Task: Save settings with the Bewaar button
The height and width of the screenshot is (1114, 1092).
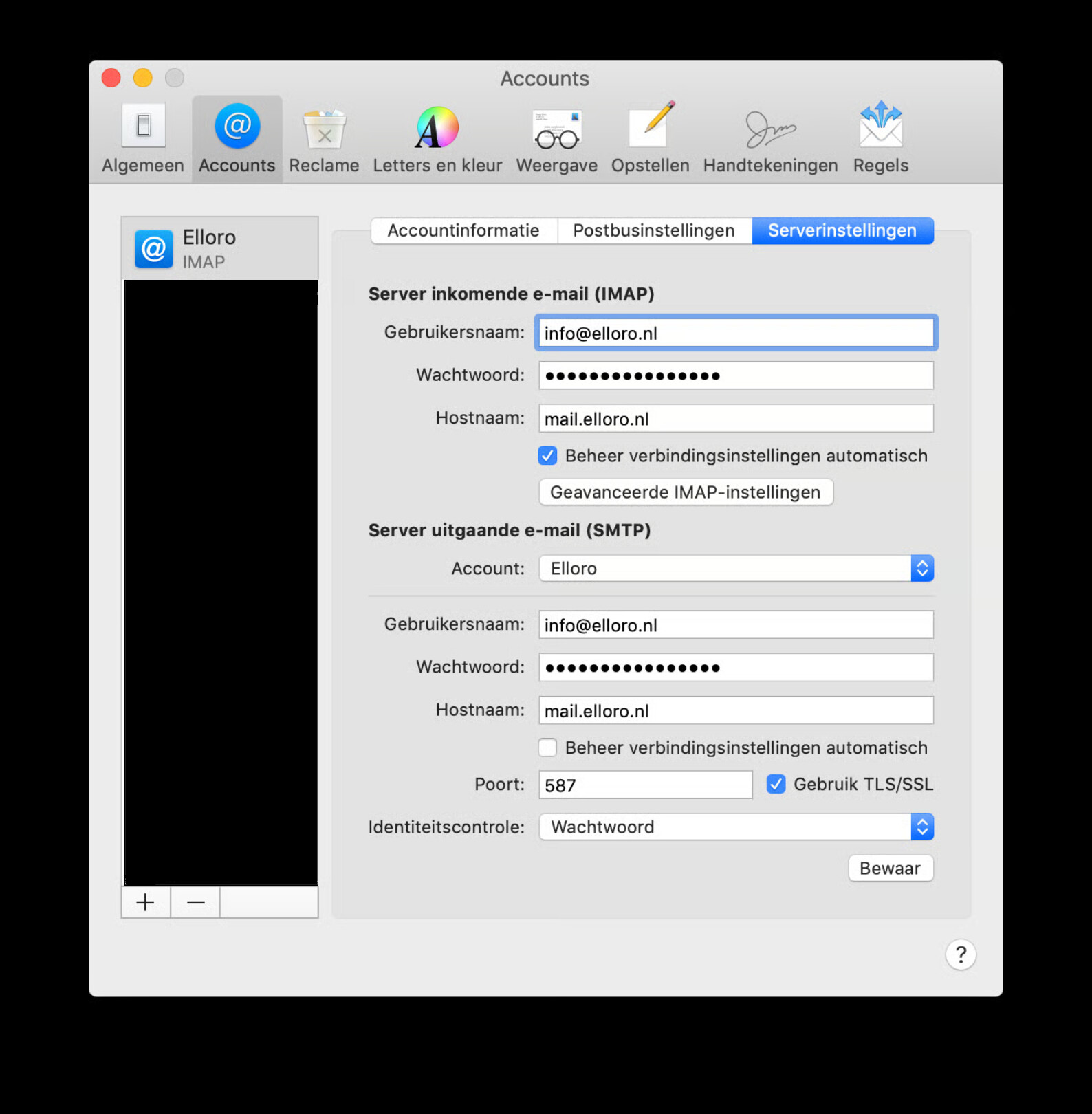Action: click(891, 869)
